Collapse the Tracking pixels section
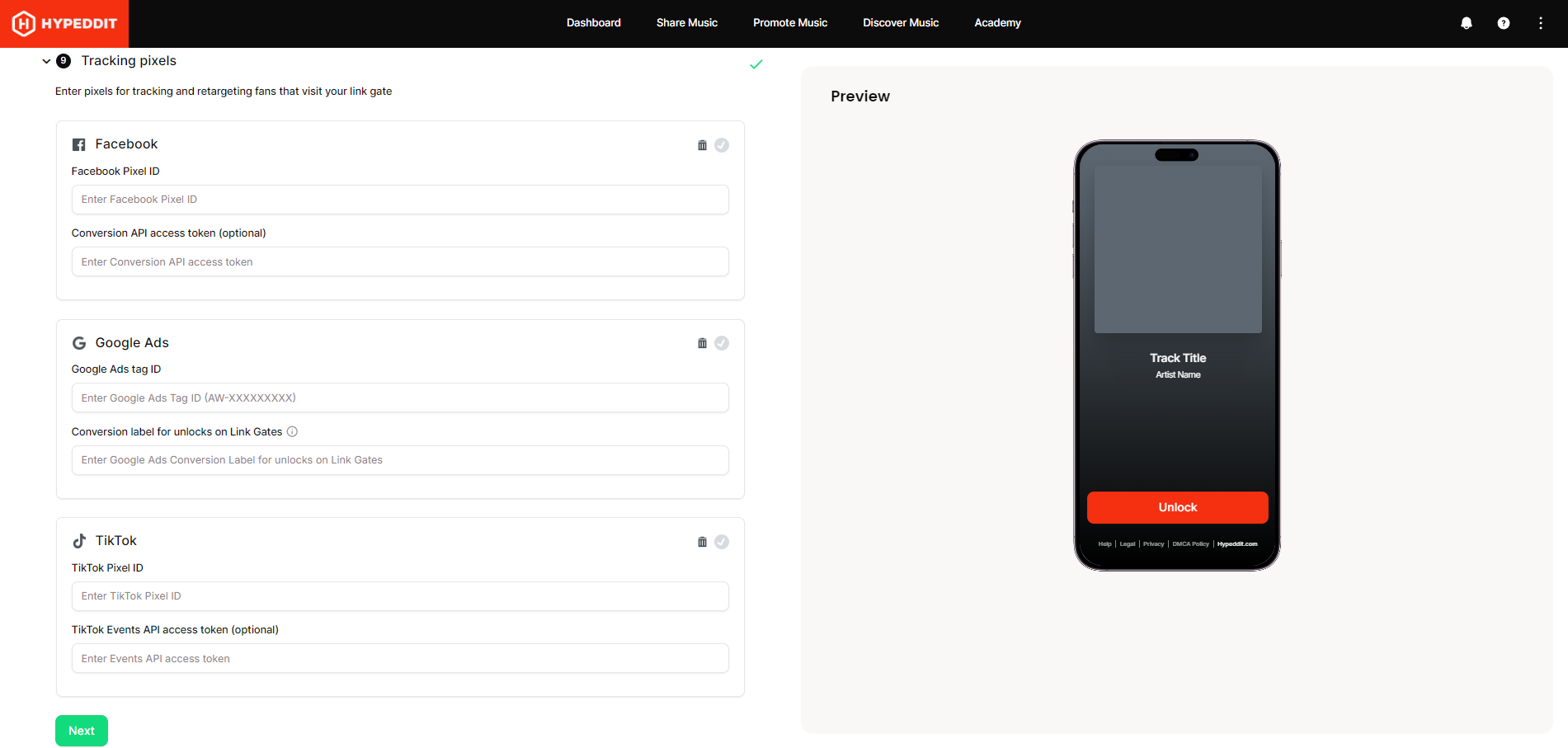This screenshot has height=748, width=1568. coord(46,61)
